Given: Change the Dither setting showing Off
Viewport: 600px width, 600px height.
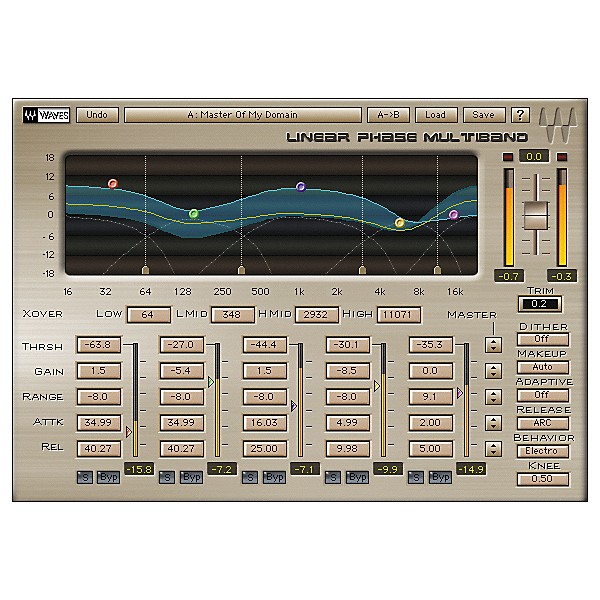Looking at the screenshot, I should point(543,339).
